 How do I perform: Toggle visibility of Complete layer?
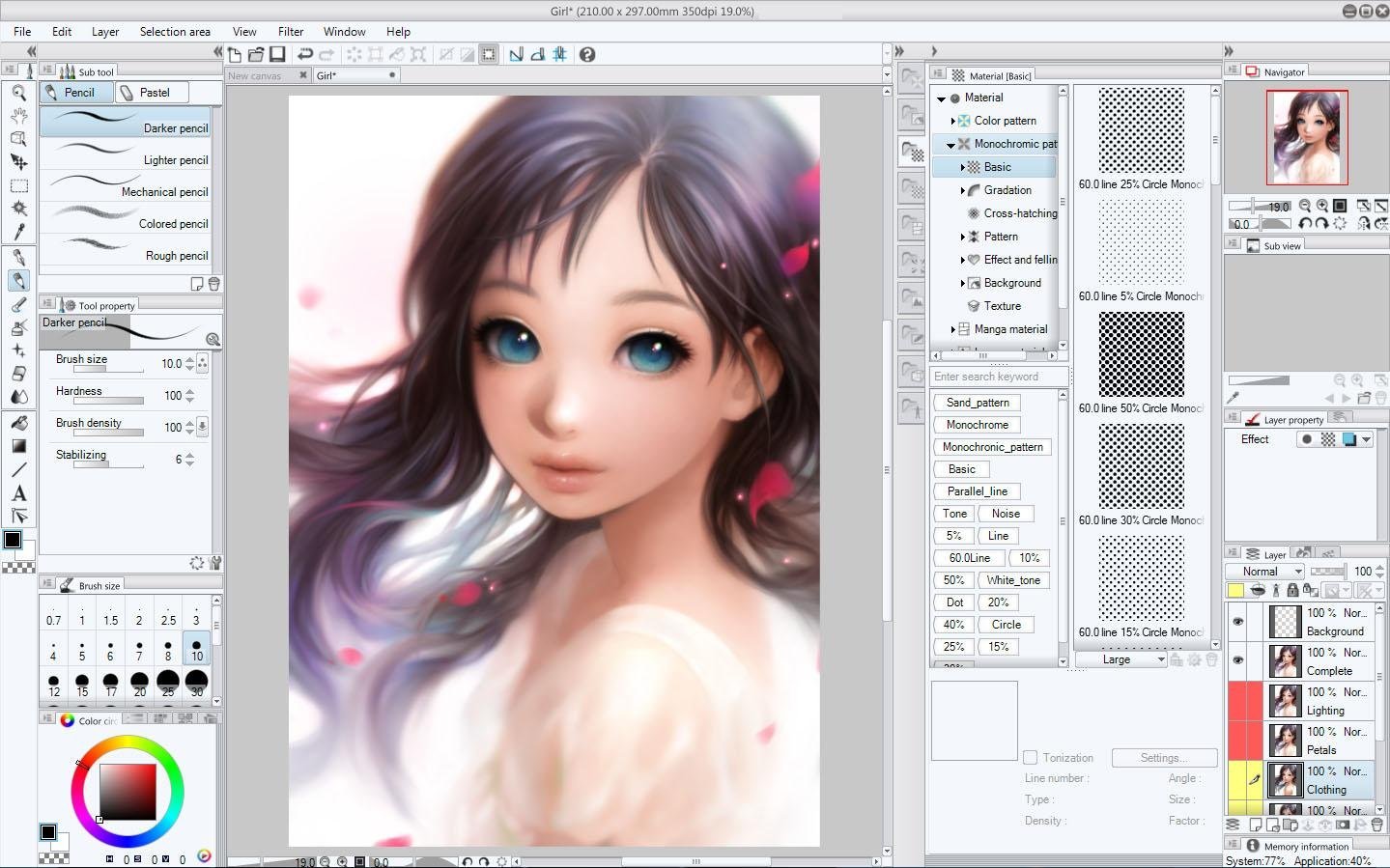pyautogui.click(x=1237, y=661)
